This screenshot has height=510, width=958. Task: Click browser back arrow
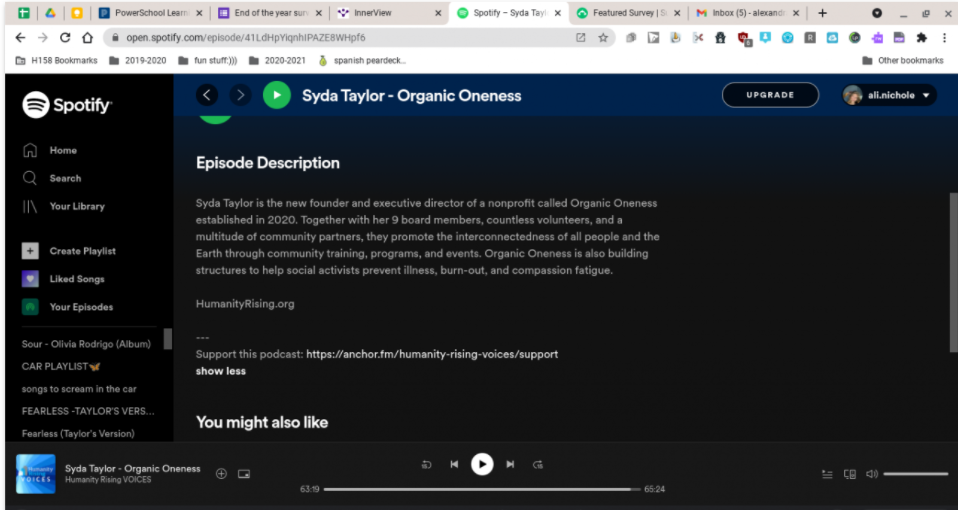point(20,38)
